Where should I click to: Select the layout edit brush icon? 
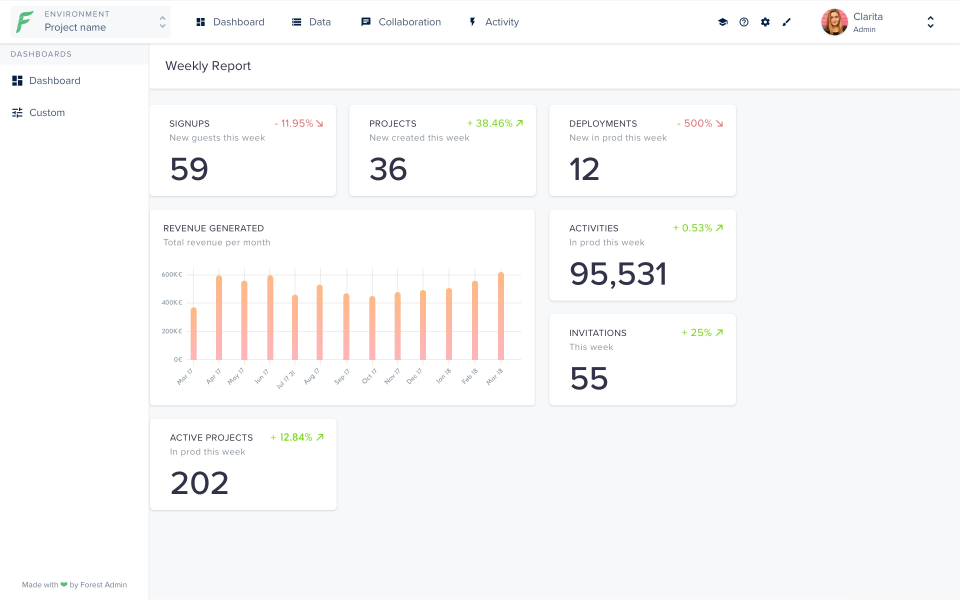(787, 21)
